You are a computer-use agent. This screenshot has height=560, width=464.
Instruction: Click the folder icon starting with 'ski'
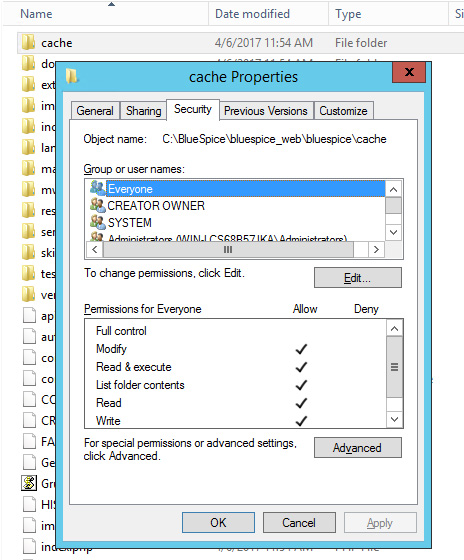pyautogui.click(x=28, y=252)
